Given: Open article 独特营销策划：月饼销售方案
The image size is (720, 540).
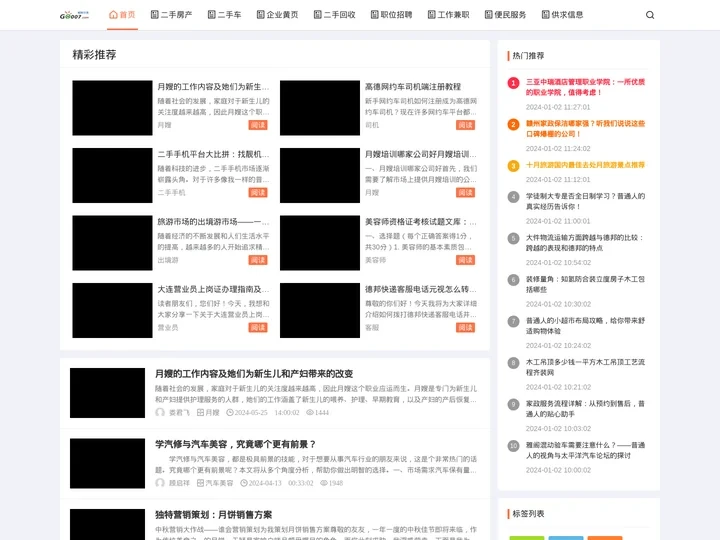Looking at the screenshot, I should pos(214,515).
